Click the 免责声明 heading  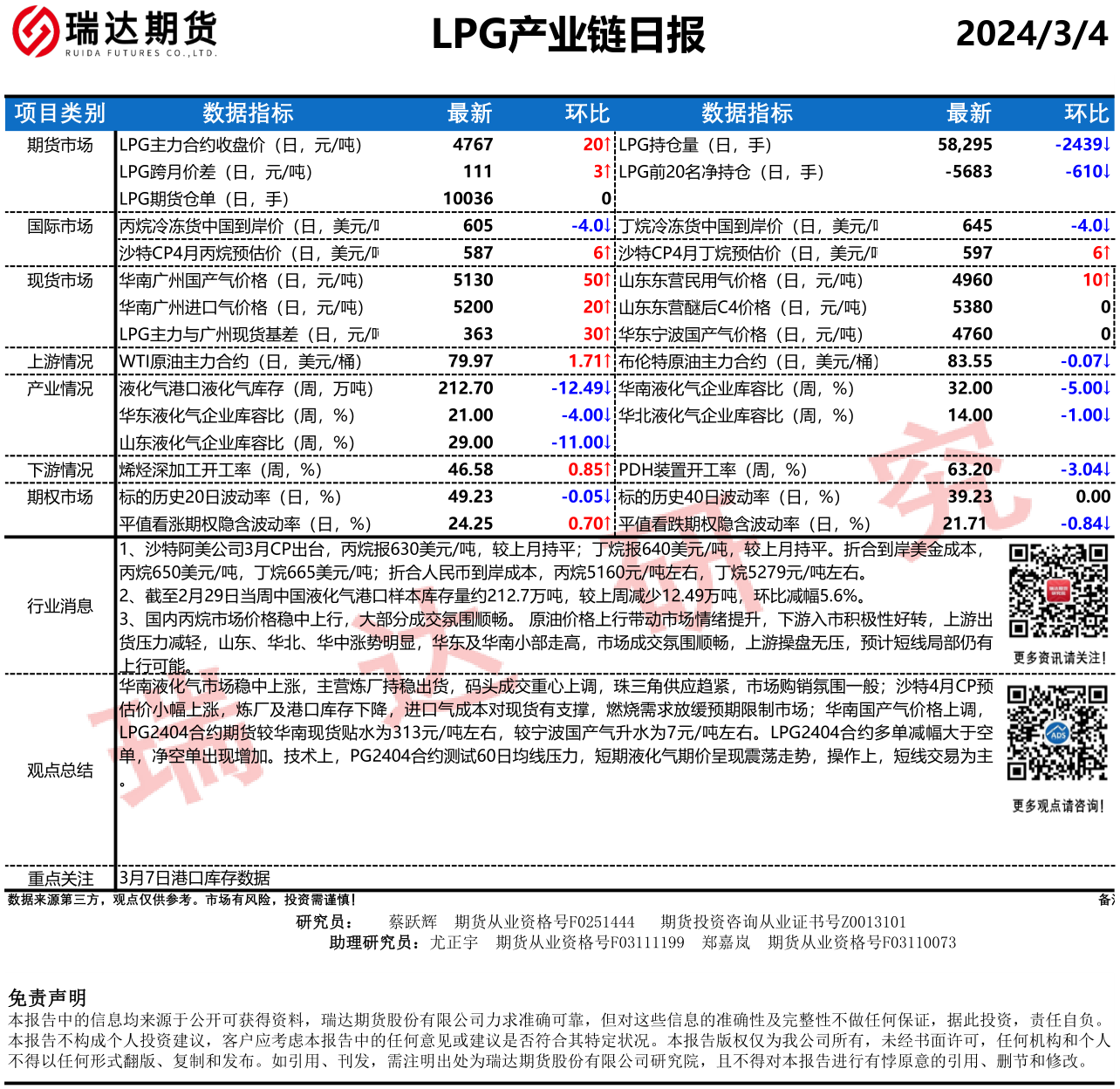(x=47, y=997)
